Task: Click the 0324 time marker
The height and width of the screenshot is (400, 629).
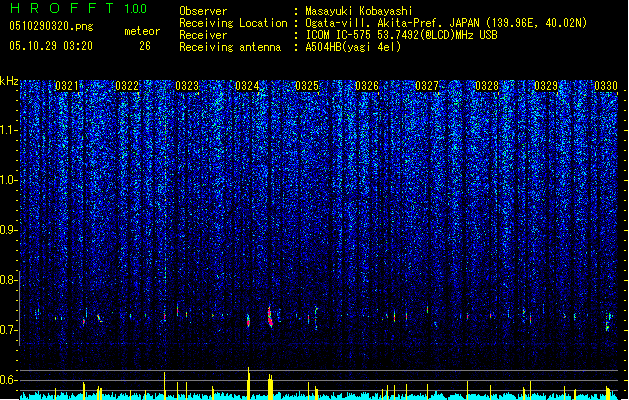Action: click(x=247, y=86)
